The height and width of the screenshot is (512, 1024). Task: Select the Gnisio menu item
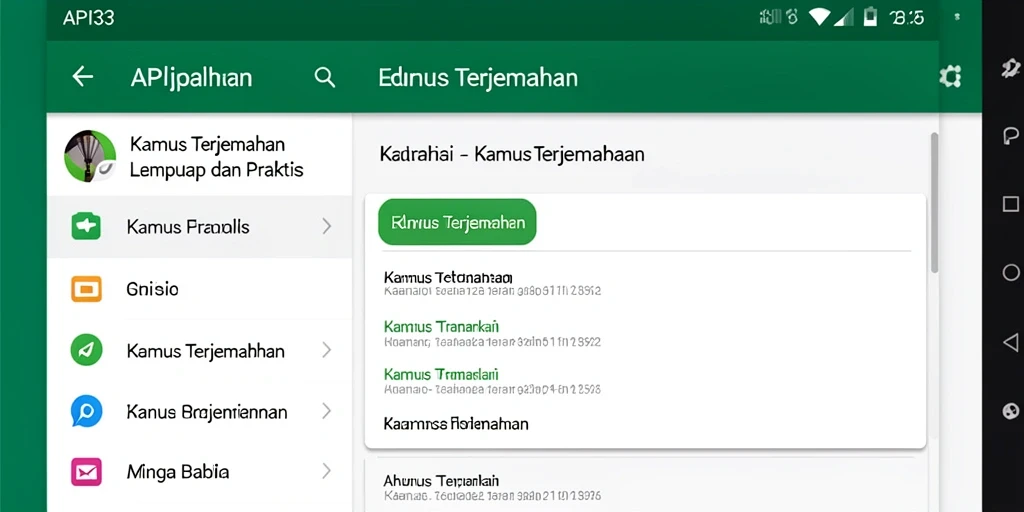click(x=200, y=289)
